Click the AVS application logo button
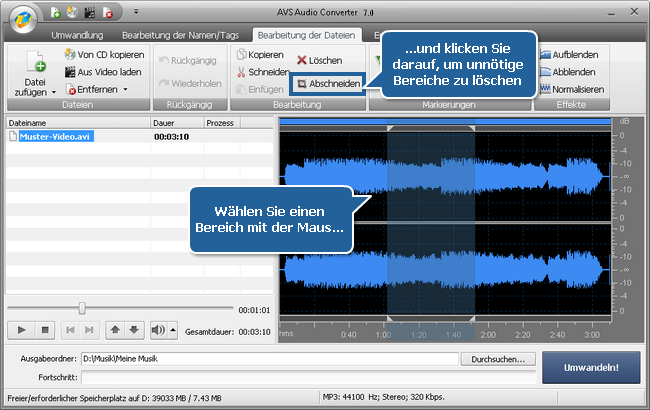This screenshot has width=650, height=410. (23, 19)
